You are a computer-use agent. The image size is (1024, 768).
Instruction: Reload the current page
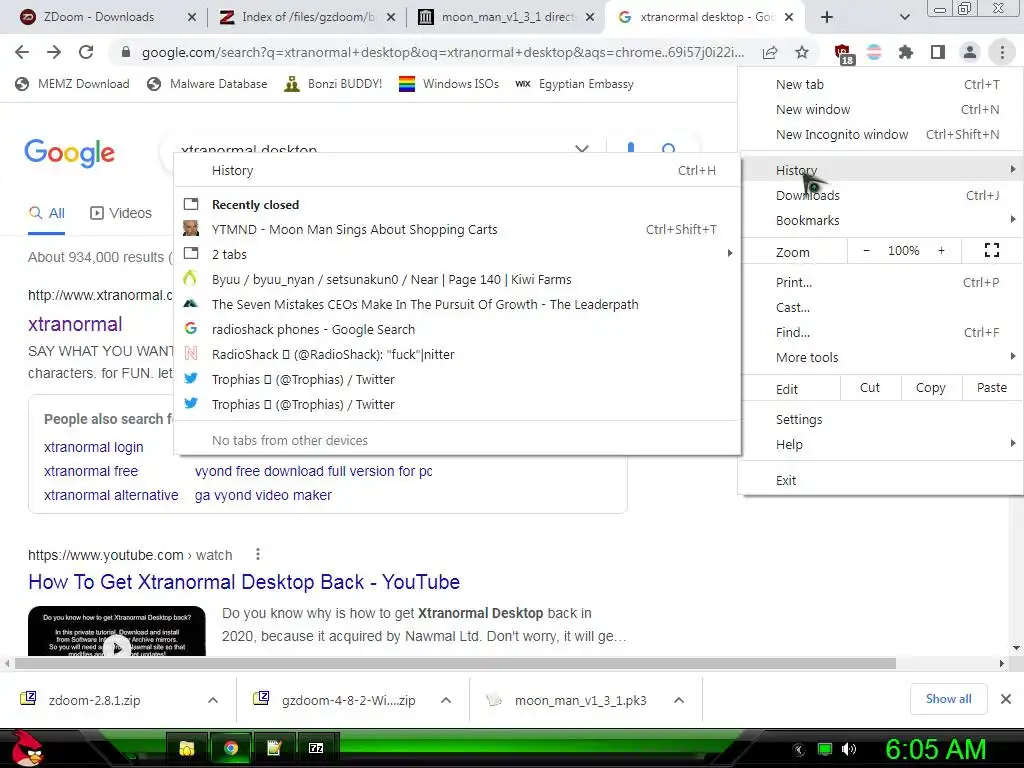click(86, 52)
